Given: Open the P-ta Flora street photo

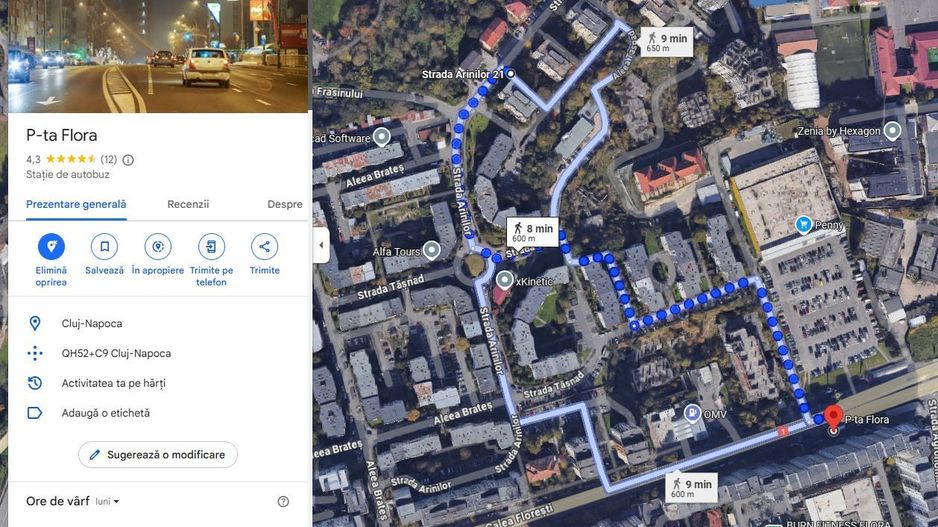Looking at the screenshot, I should click(158, 56).
